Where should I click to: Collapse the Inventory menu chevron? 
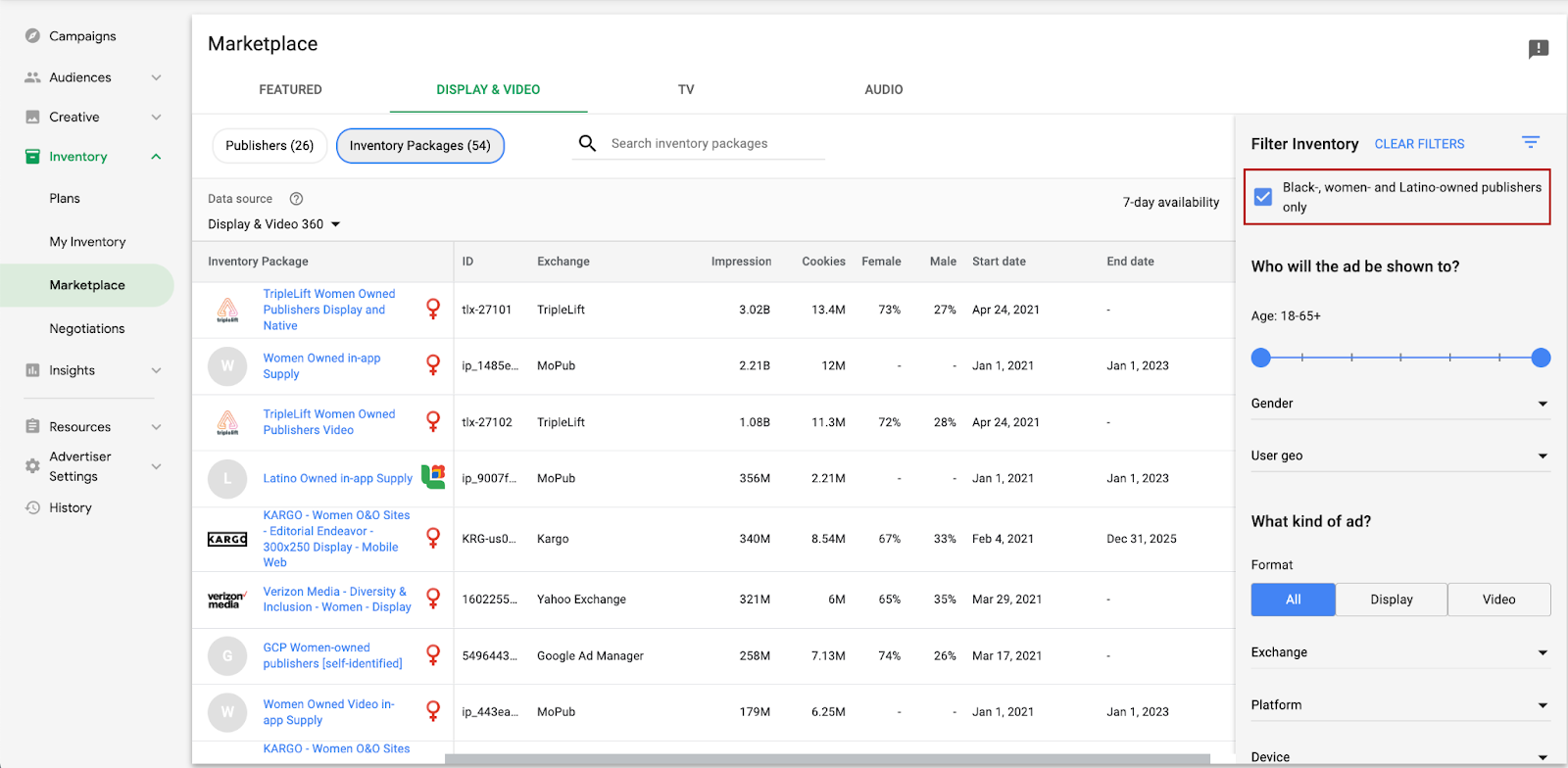(156, 157)
